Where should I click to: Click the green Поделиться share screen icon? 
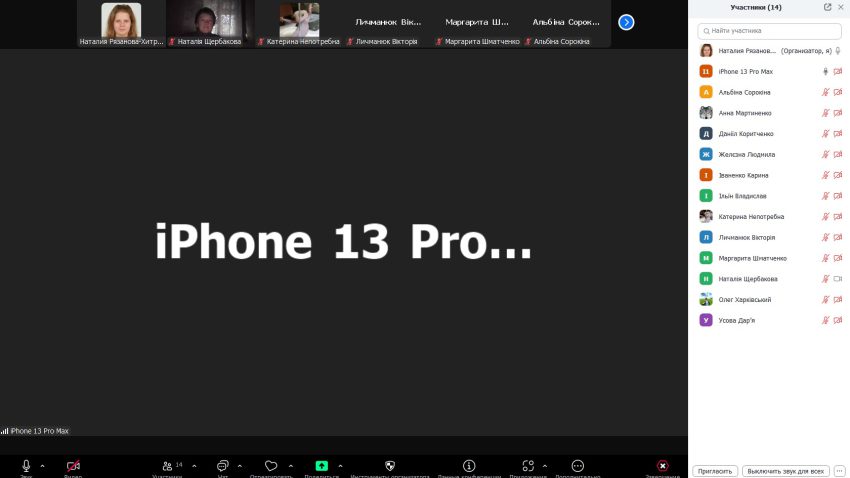click(321, 466)
